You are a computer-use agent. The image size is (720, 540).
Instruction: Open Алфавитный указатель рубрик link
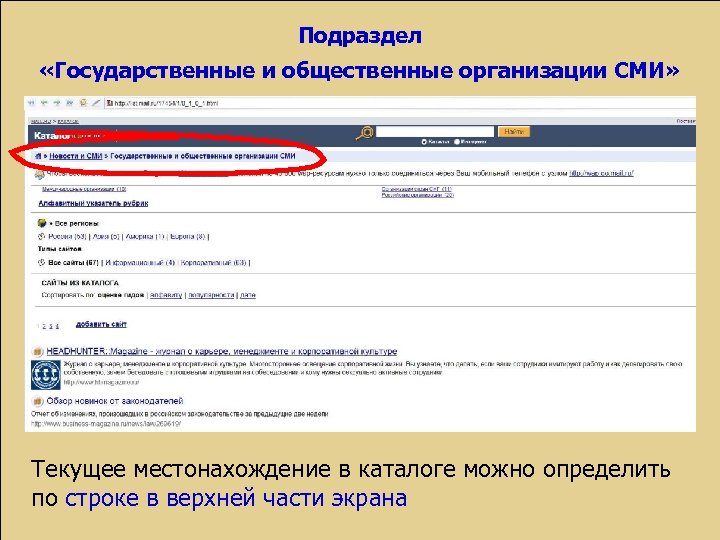click(93, 203)
